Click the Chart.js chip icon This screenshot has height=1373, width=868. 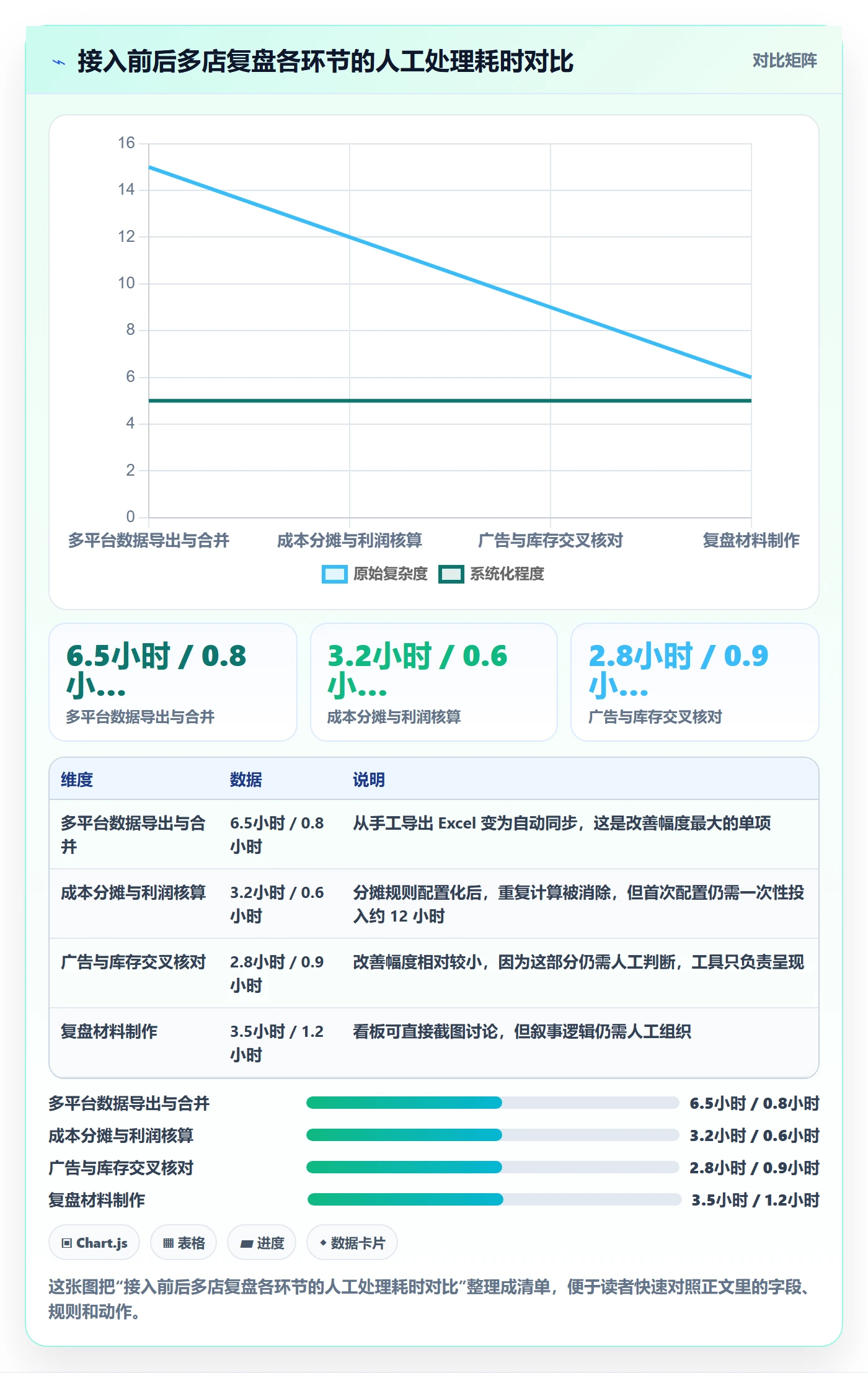67,1243
